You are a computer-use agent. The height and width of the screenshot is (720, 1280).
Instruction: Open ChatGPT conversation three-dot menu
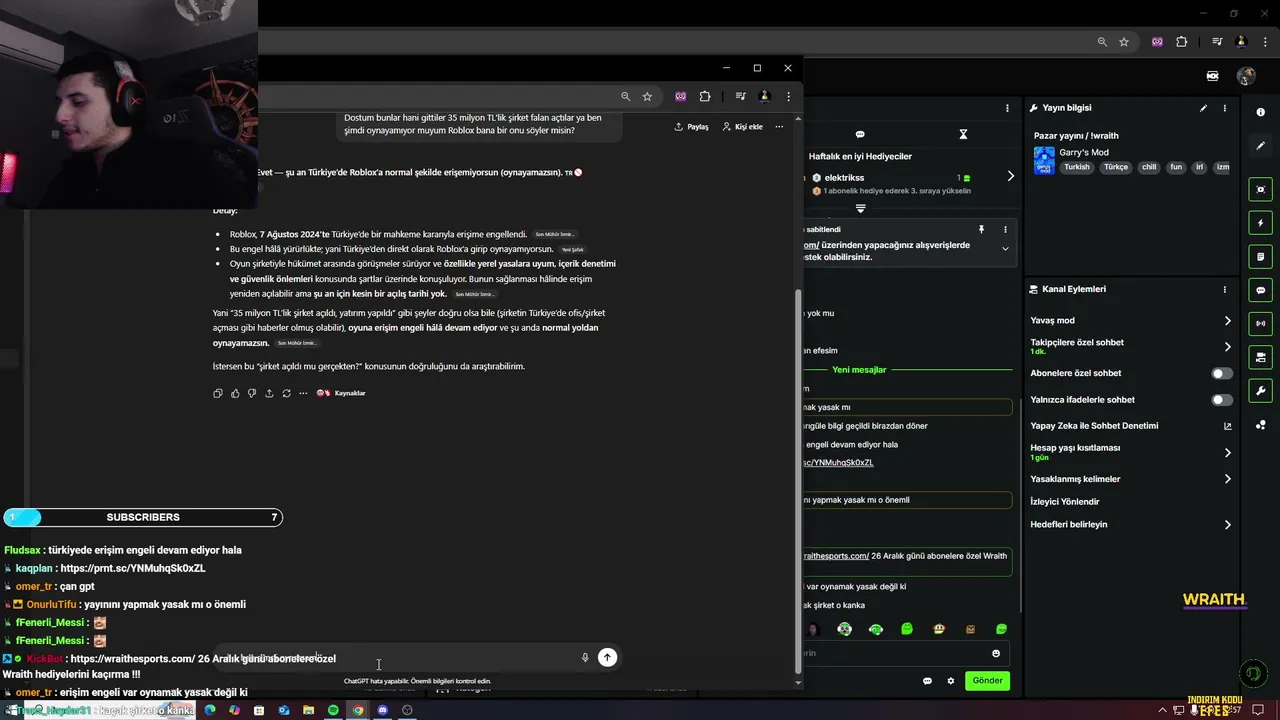(779, 127)
